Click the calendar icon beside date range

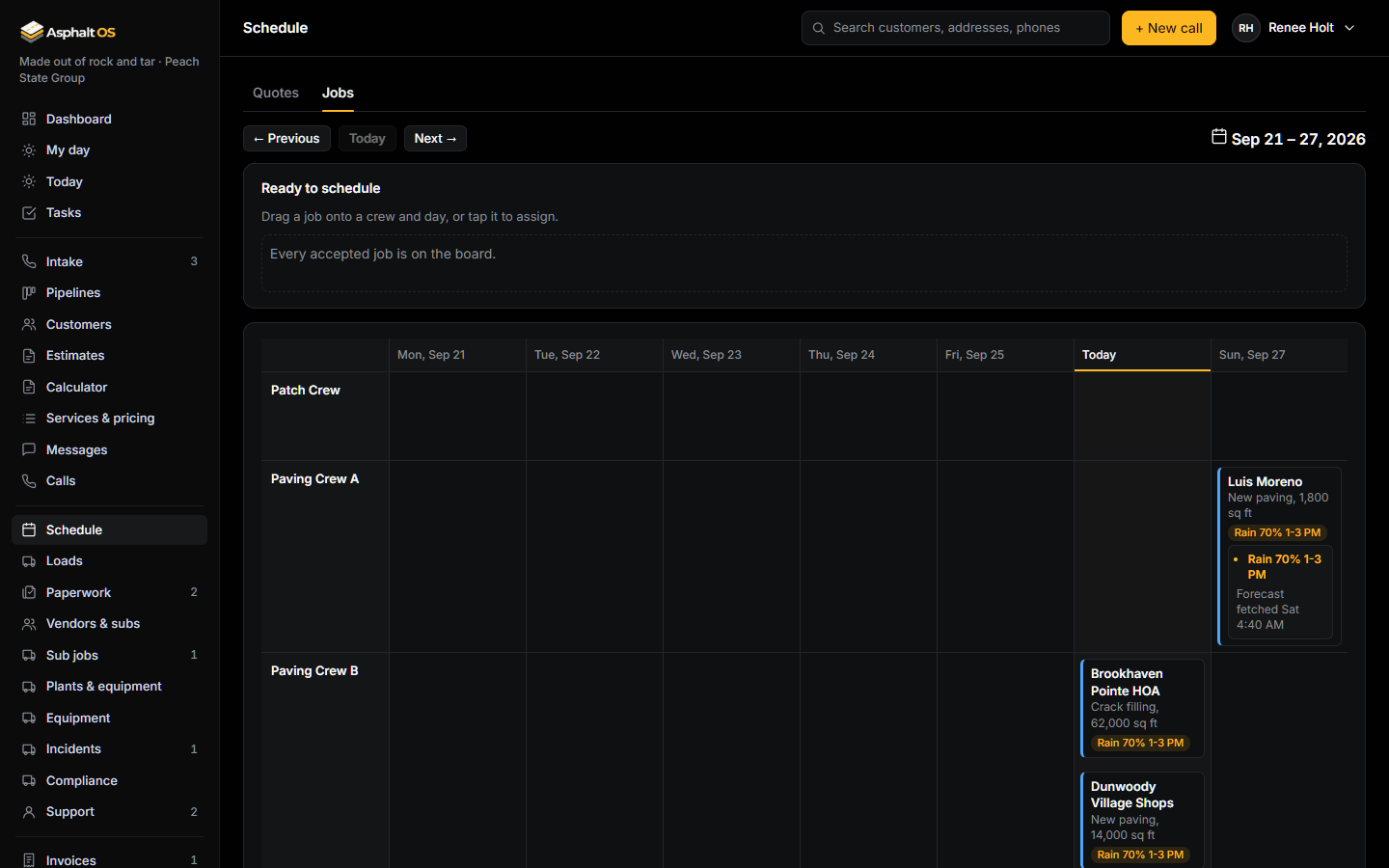pos(1219,137)
